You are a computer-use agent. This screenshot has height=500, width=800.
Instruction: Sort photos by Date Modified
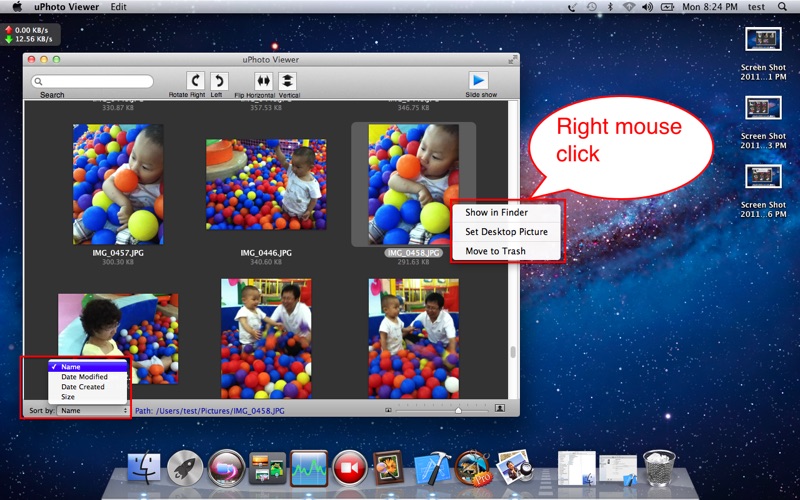coord(87,377)
